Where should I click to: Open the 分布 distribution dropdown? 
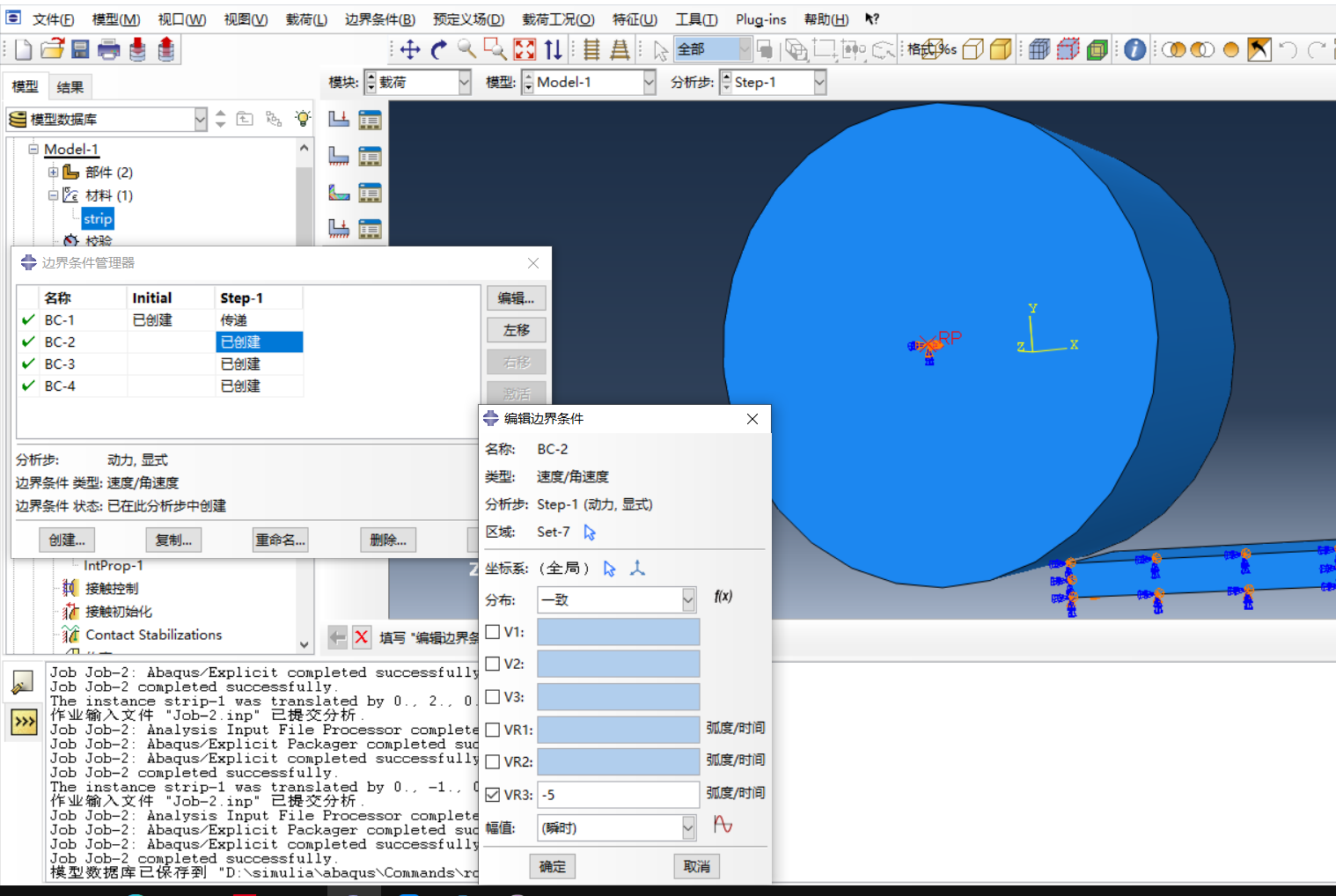(x=688, y=600)
